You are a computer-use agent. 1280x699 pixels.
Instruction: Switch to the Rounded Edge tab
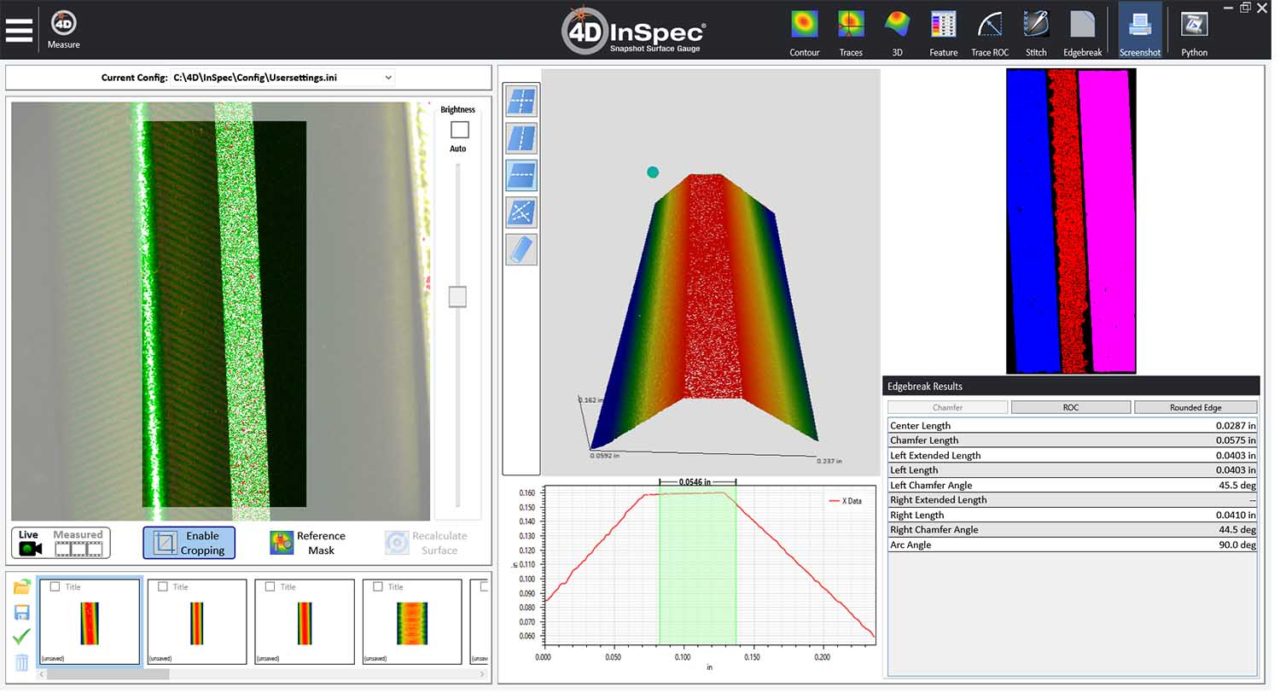pos(1196,406)
